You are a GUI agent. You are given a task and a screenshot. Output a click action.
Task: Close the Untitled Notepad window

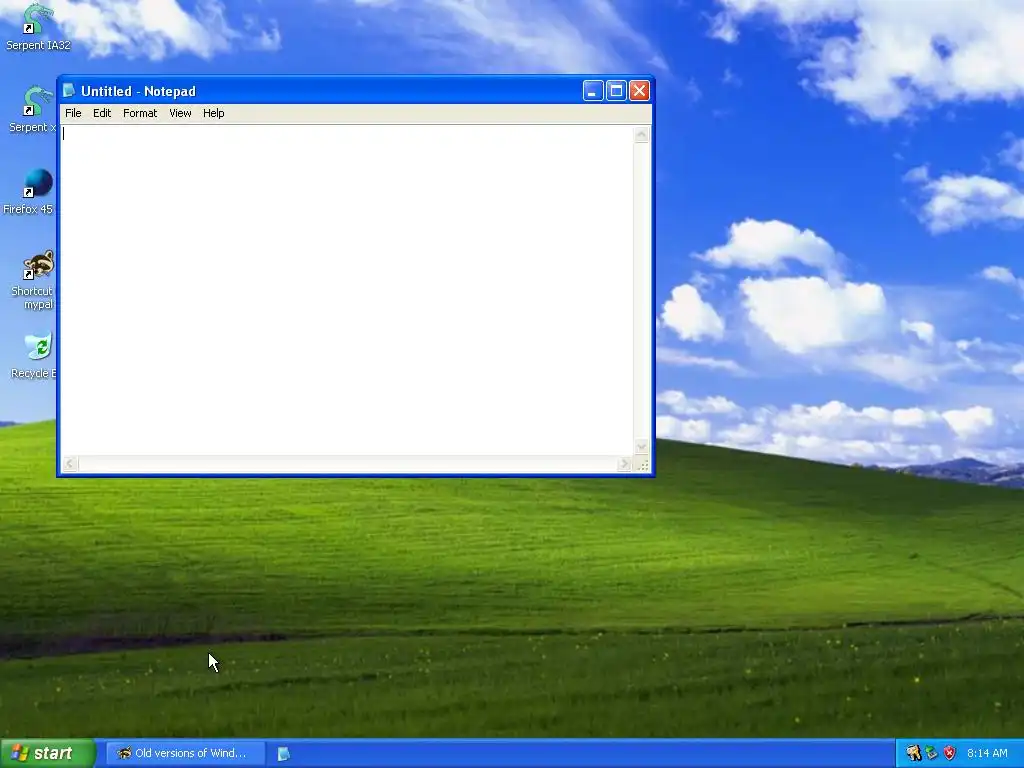pyautogui.click(x=639, y=91)
